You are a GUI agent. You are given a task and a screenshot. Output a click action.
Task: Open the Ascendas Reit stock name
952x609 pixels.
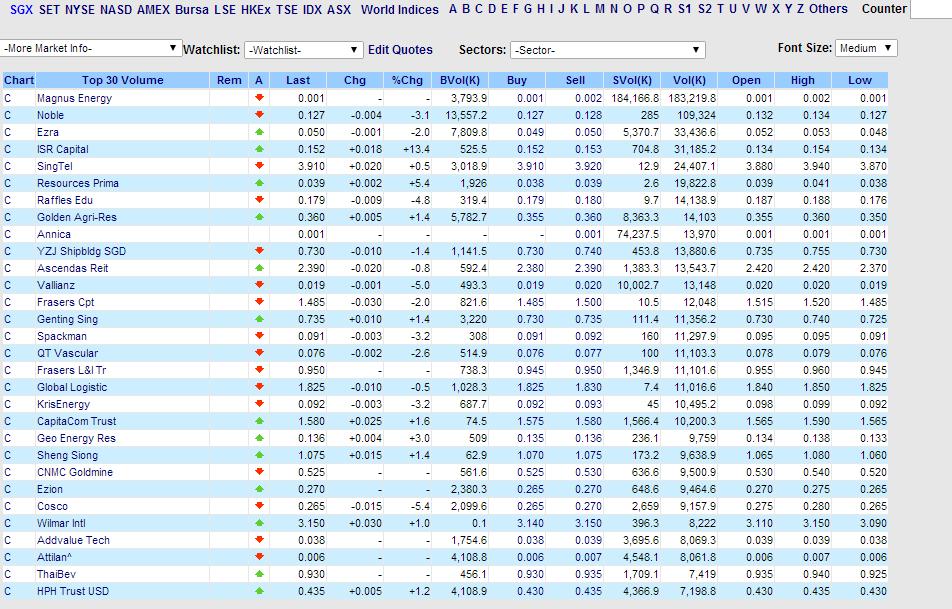click(72, 268)
